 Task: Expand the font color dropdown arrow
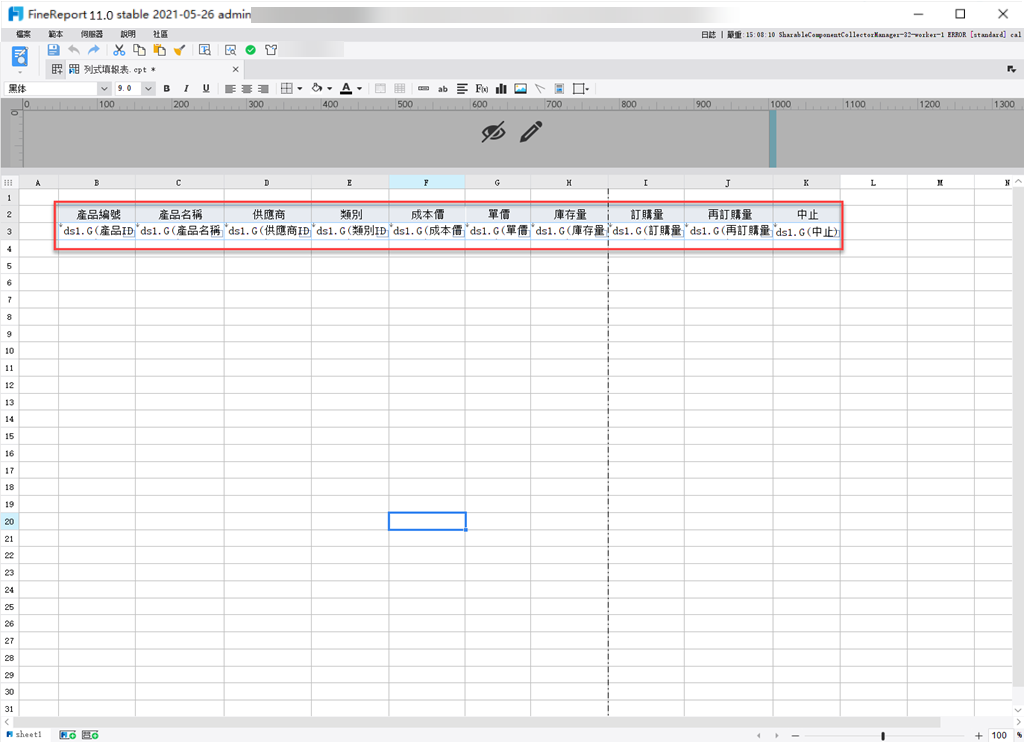(x=360, y=89)
